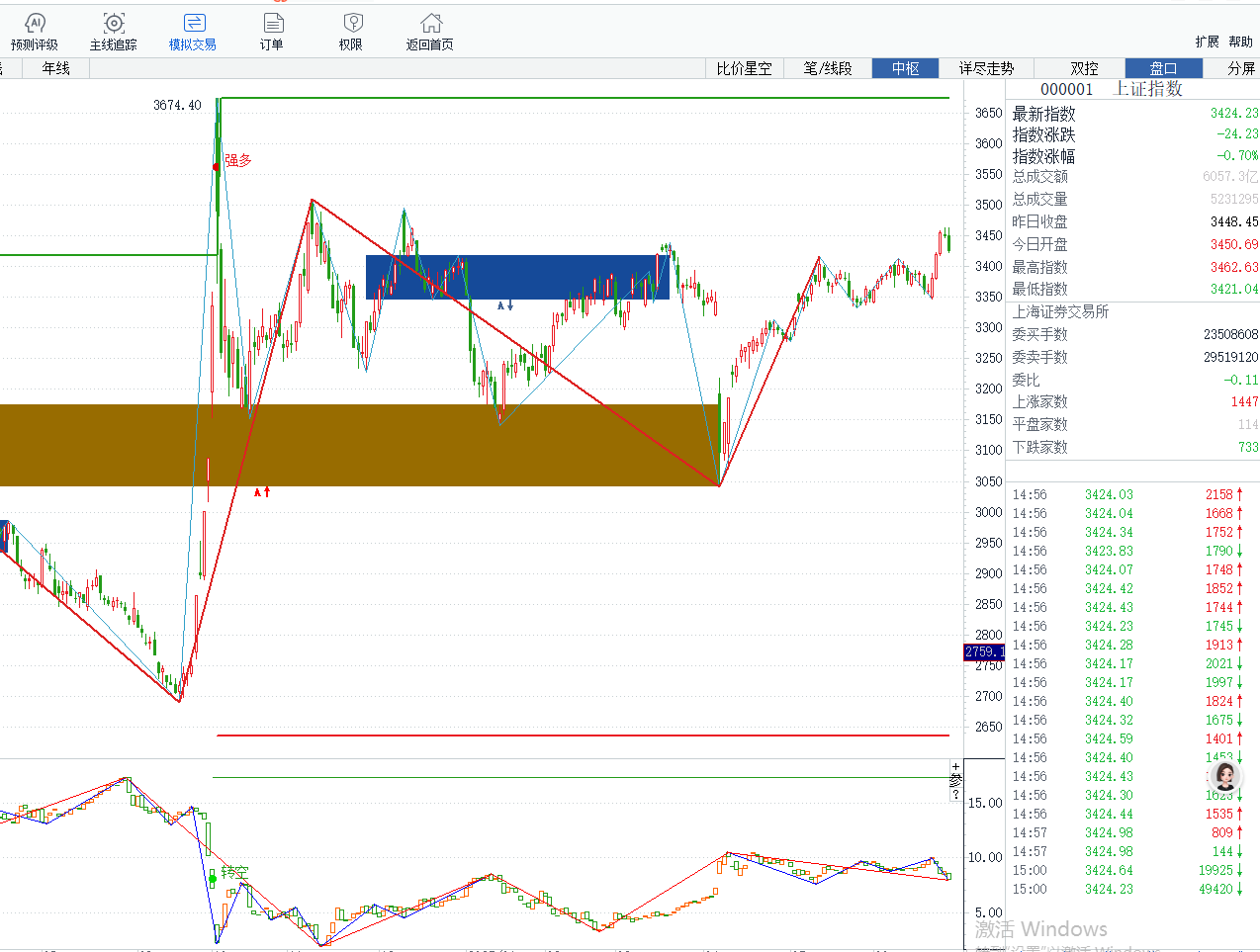
Task: Switch to the 年线 tab
Action: click(x=56, y=68)
